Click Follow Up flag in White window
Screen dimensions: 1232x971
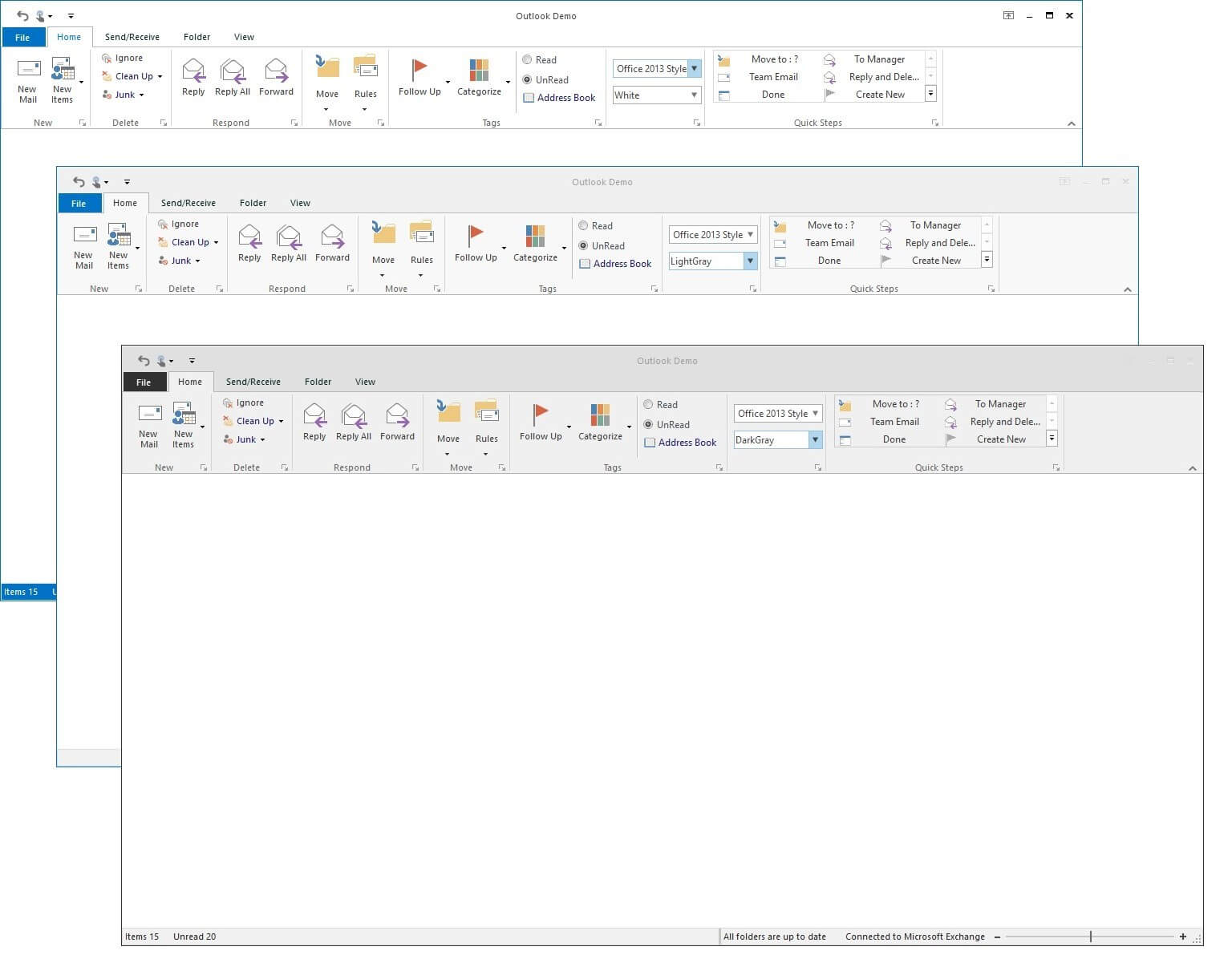(x=419, y=69)
